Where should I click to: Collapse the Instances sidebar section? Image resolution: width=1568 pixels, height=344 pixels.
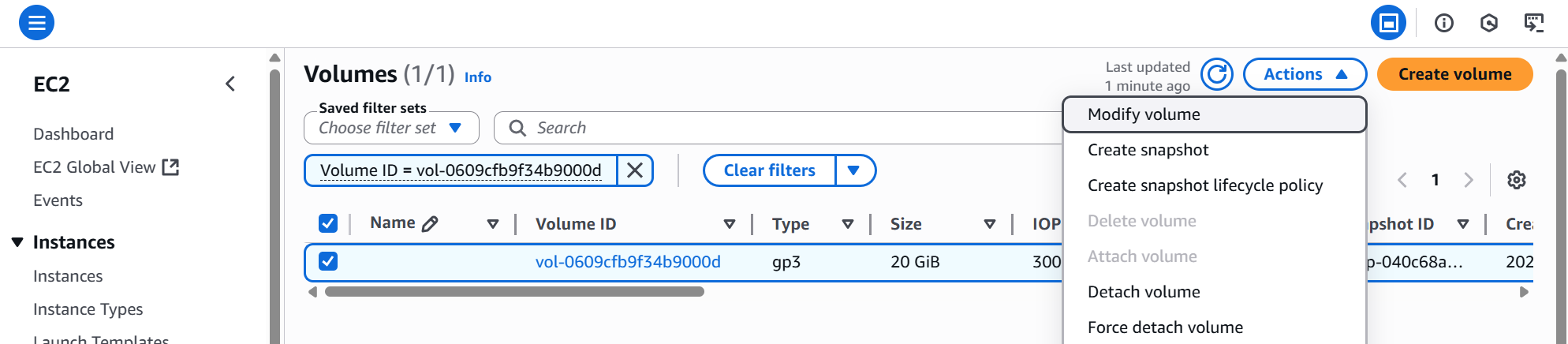(x=17, y=242)
